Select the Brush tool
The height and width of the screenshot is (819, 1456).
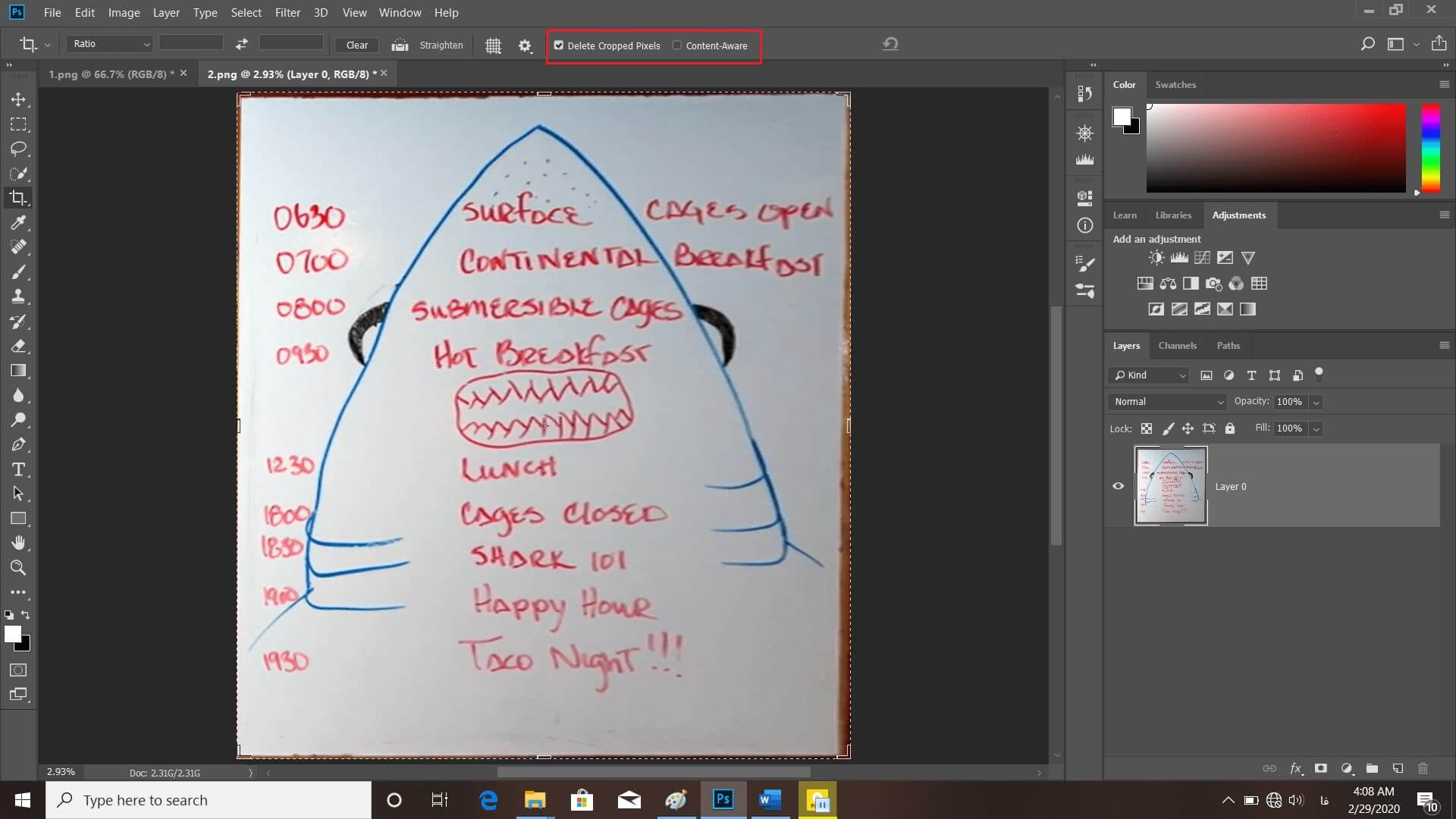pos(18,271)
